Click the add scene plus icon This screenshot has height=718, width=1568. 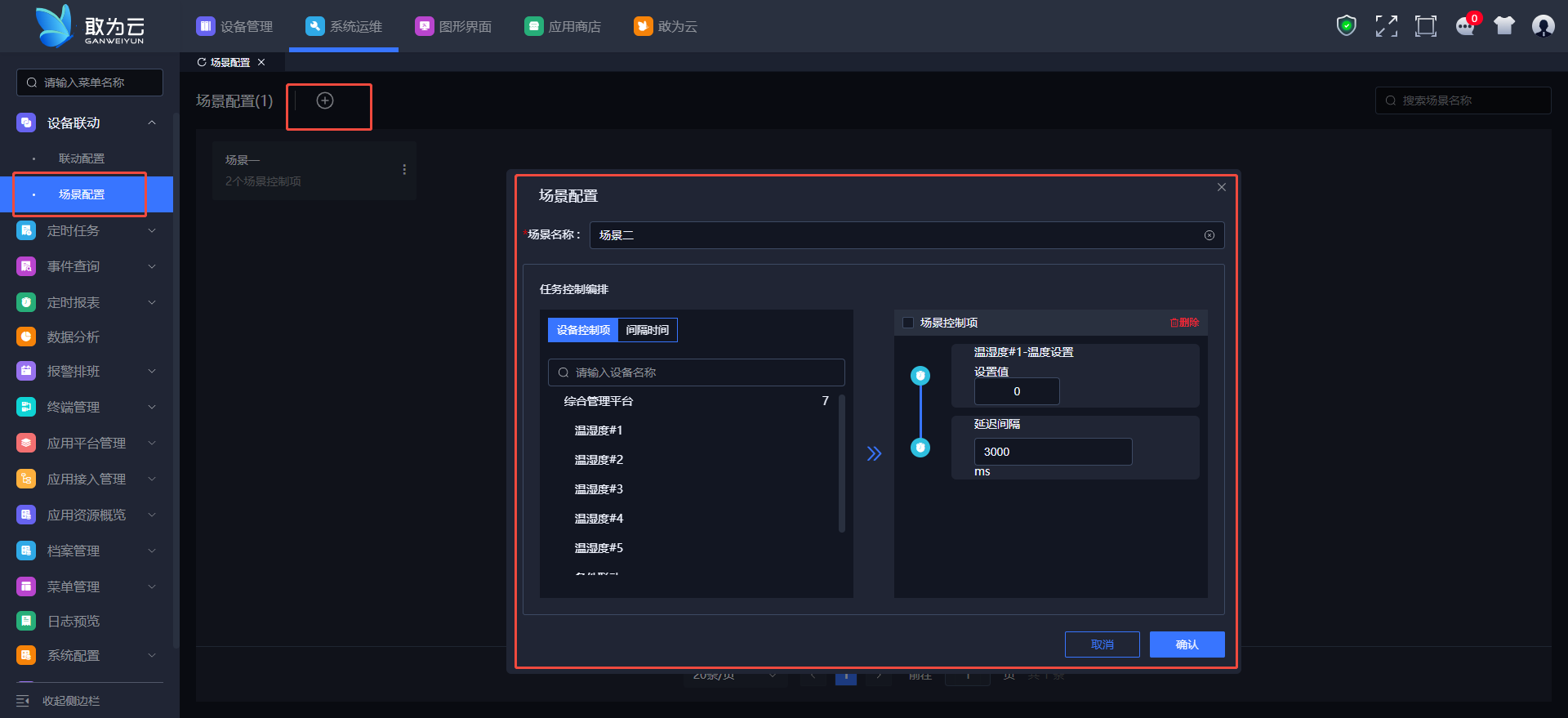click(x=325, y=100)
